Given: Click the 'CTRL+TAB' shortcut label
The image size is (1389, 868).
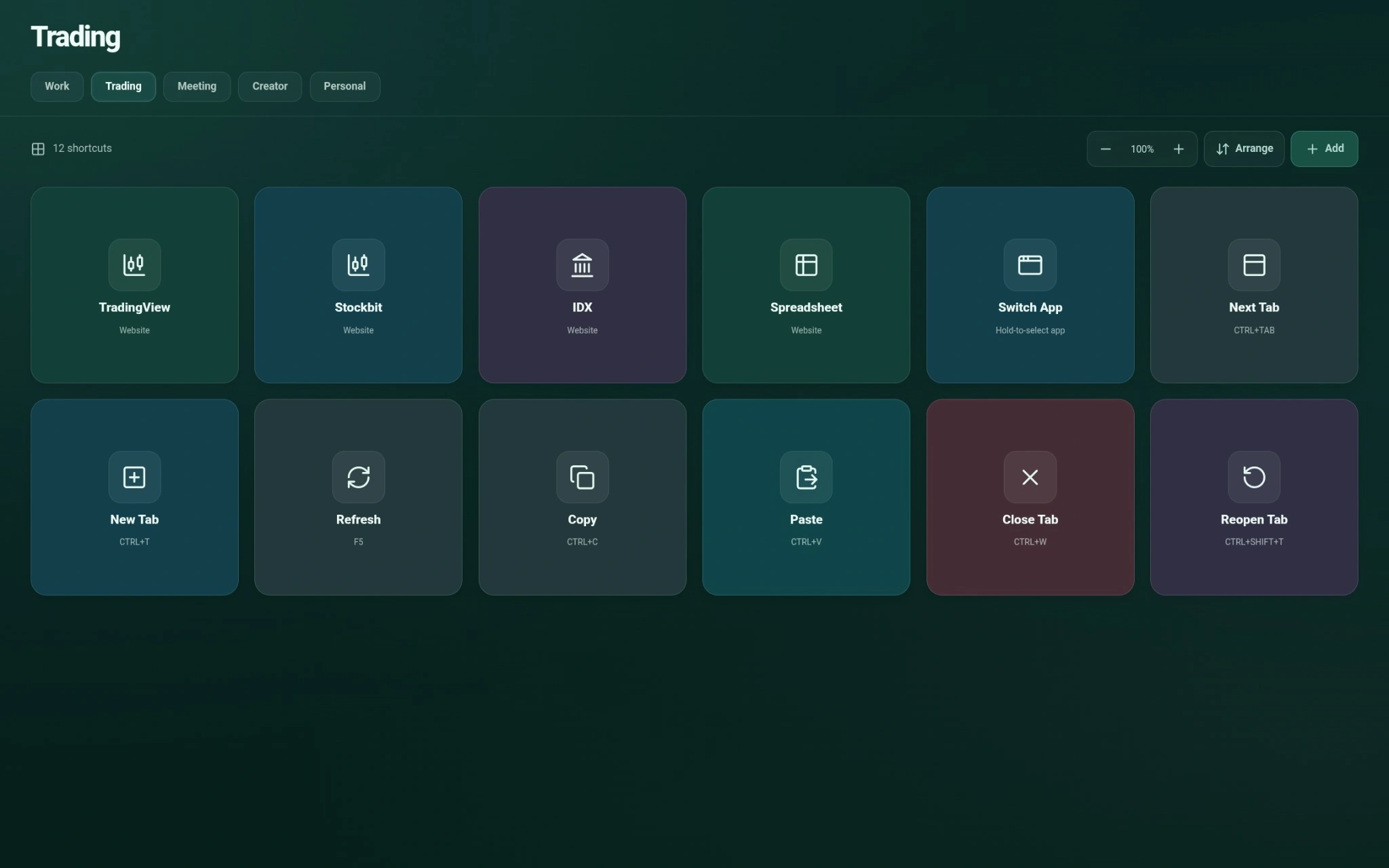Looking at the screenshot, I should click(x=1253, y=330).
